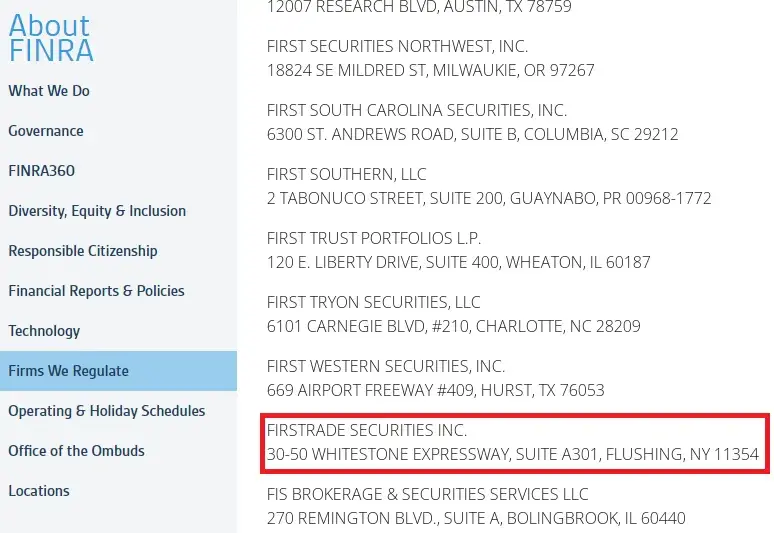This screenshot has width=774, height=533.
Task: Open Locations in the sidebar
Action: click(x=39, y=491)
